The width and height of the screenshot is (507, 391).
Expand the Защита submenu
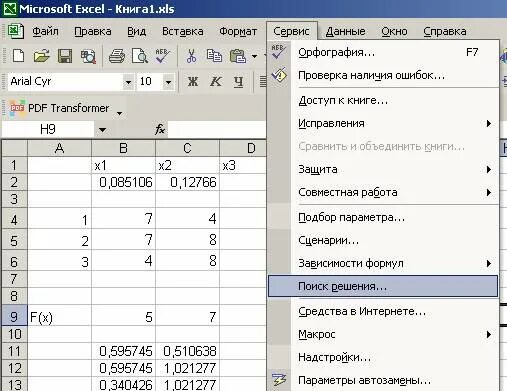tap(489, 170)
